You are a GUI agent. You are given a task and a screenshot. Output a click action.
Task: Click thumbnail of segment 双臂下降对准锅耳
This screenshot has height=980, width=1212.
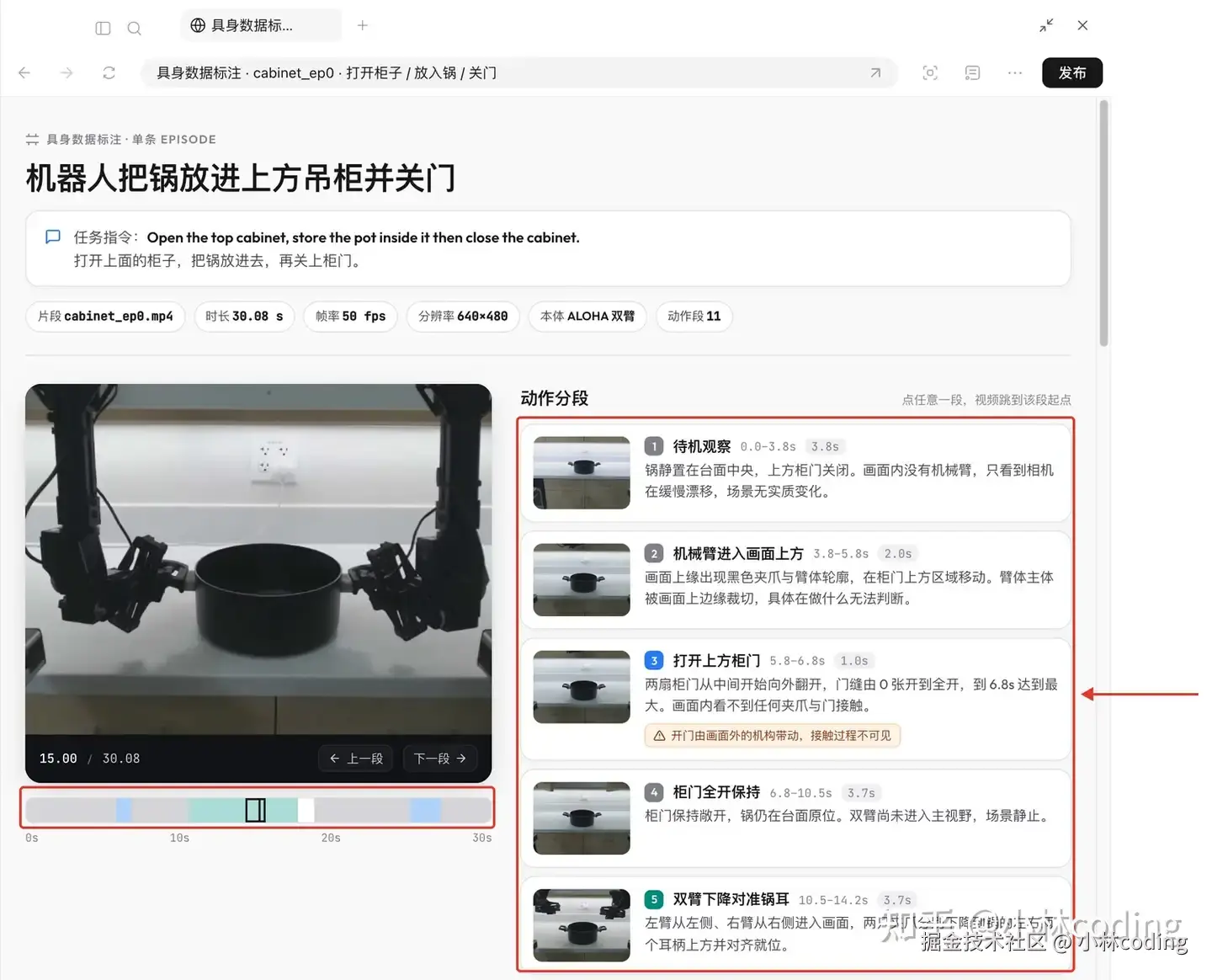pyautogui.click(x=582, y=925)
